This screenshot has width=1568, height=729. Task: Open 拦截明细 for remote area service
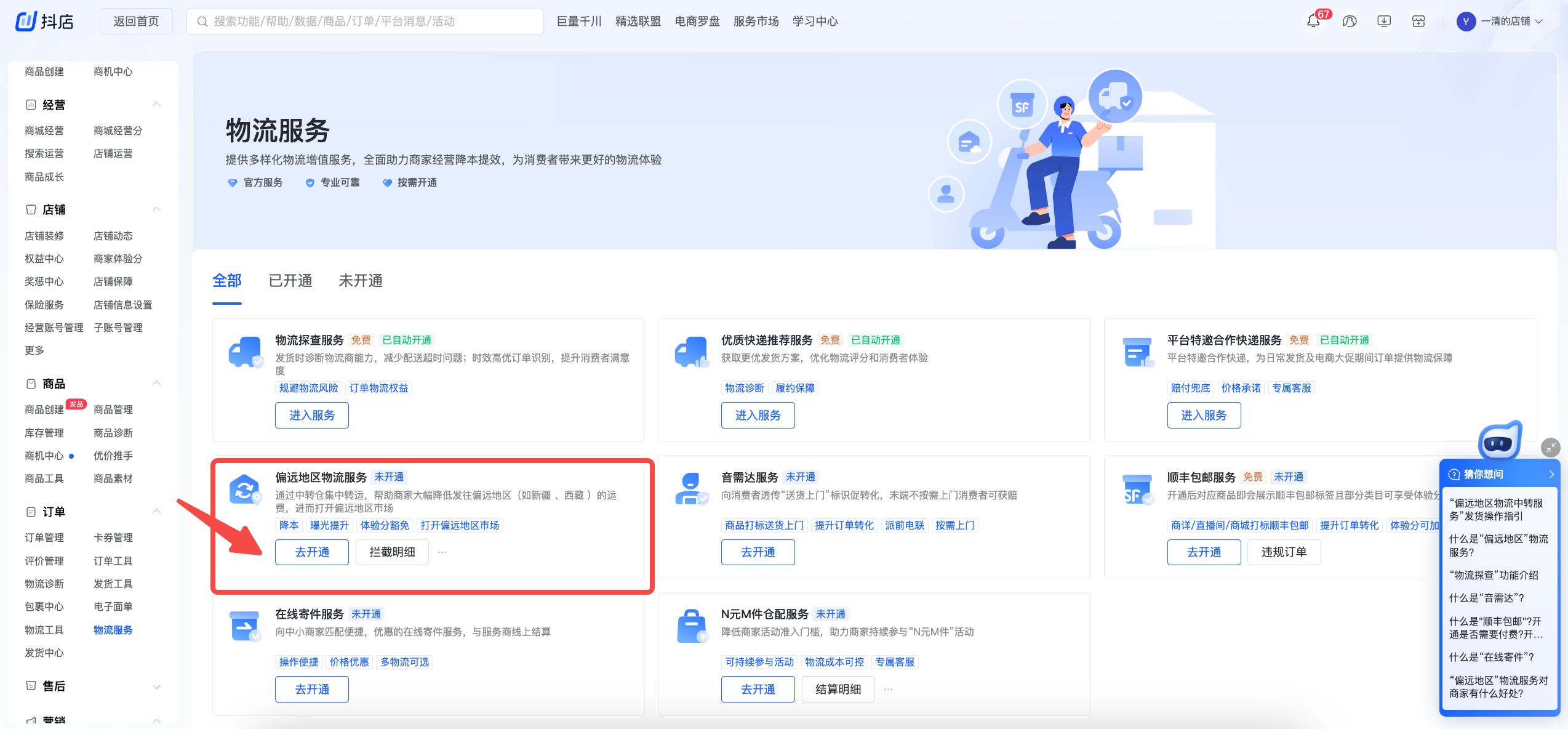click(x=392, y=552)
